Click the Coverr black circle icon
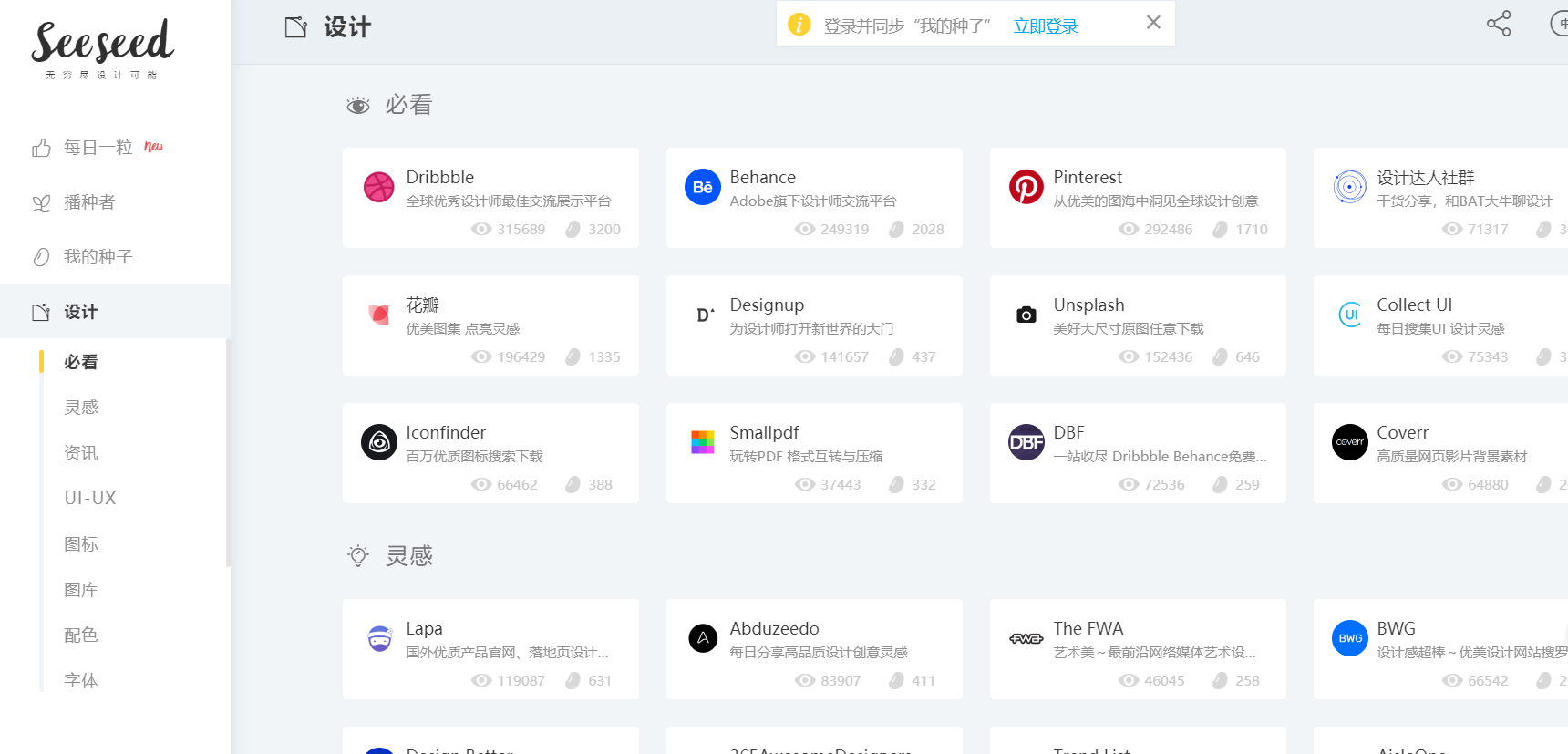 [1349, 442]
